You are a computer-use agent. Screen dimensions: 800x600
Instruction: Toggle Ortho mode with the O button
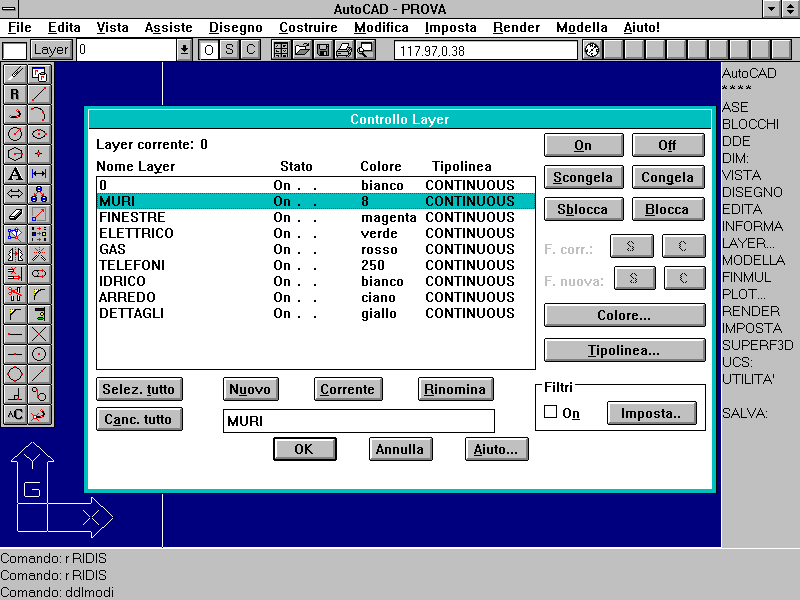point(209,50)
